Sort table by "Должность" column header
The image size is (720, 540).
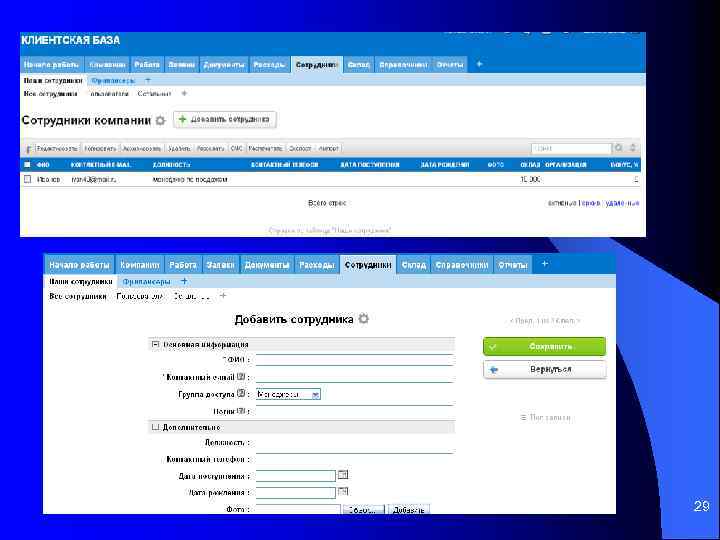[x=171, y=164]
